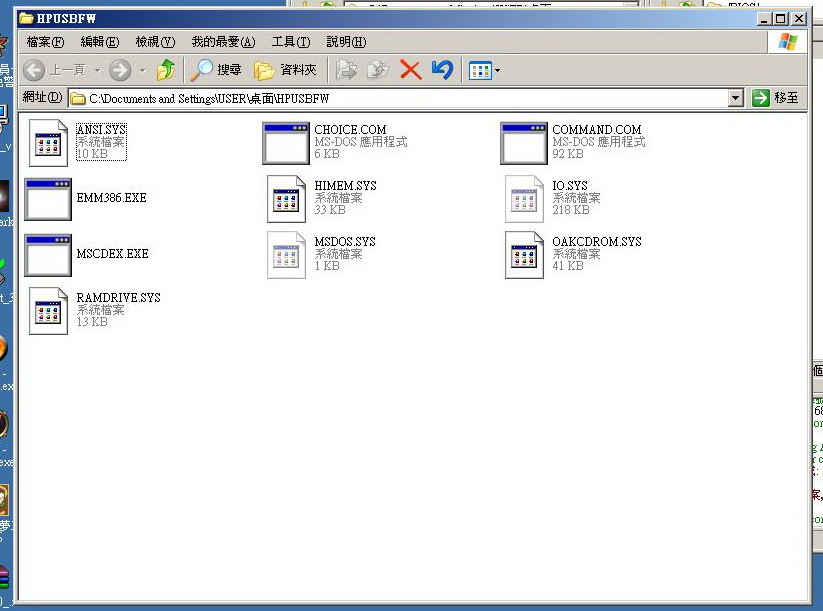Select the EMM386.EXE file icon
The height and width of the screenshot is (611, 823).
coord(48,199)
